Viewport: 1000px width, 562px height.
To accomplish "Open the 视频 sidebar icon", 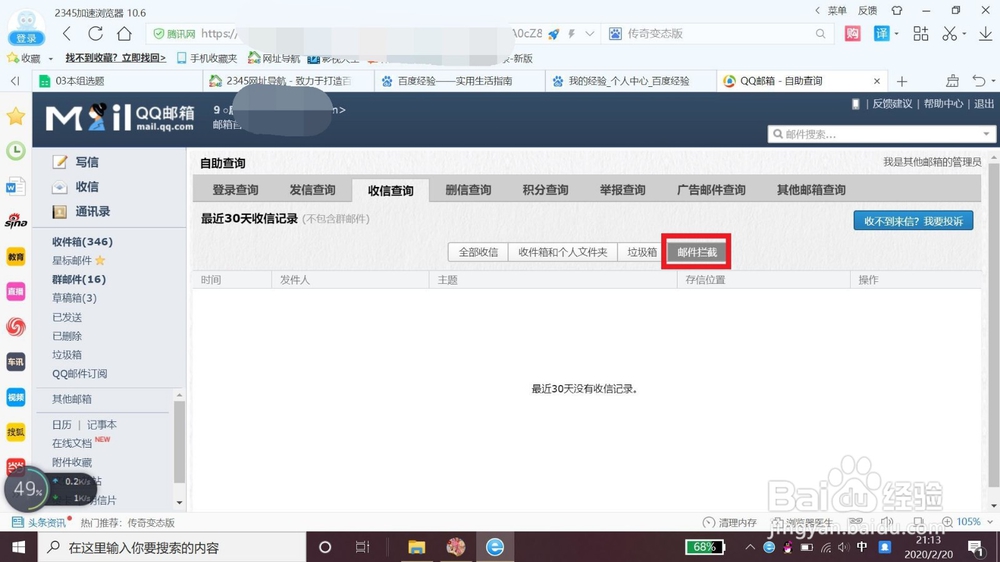I will pos(15,397).
